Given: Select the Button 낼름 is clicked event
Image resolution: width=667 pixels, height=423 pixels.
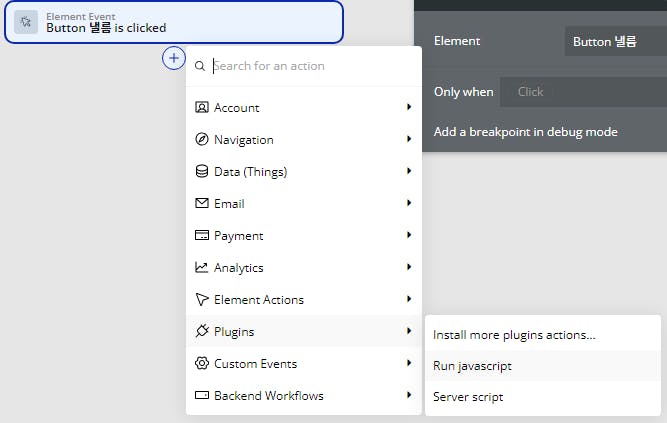Looking at the screenshot, I should pos(174,22).
